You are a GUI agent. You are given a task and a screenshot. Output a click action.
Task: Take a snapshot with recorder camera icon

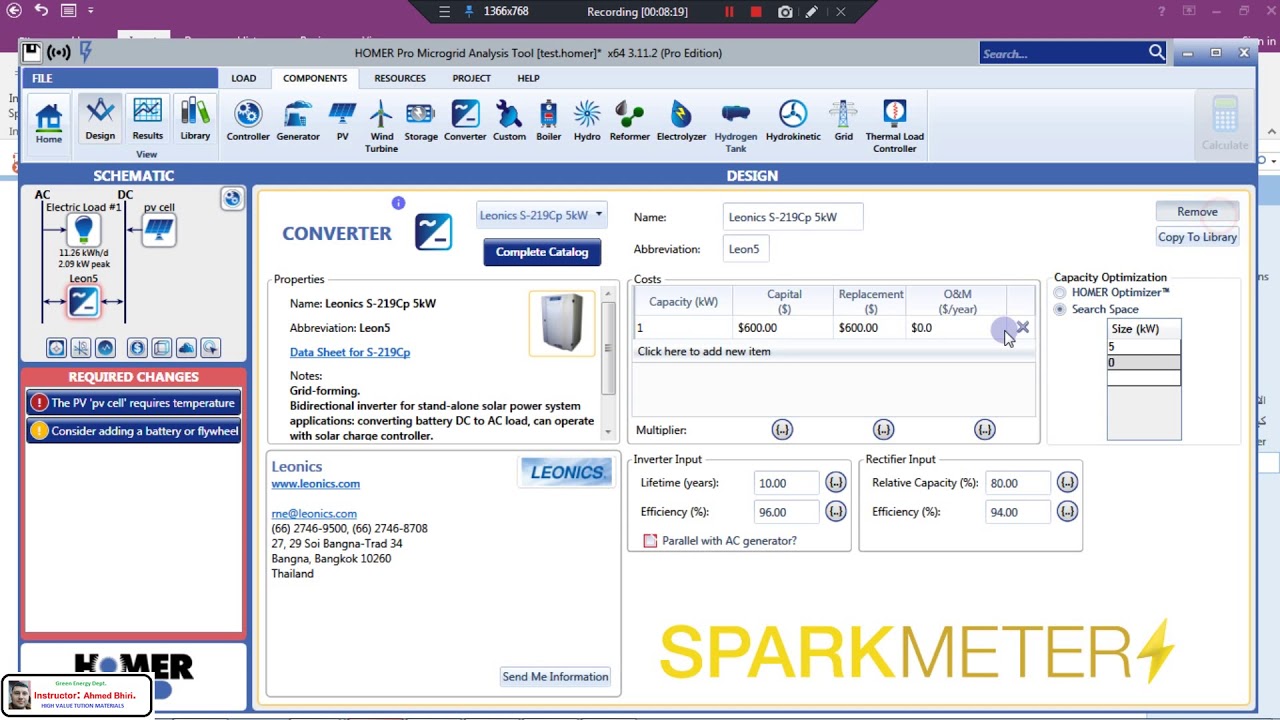point(785,12)
